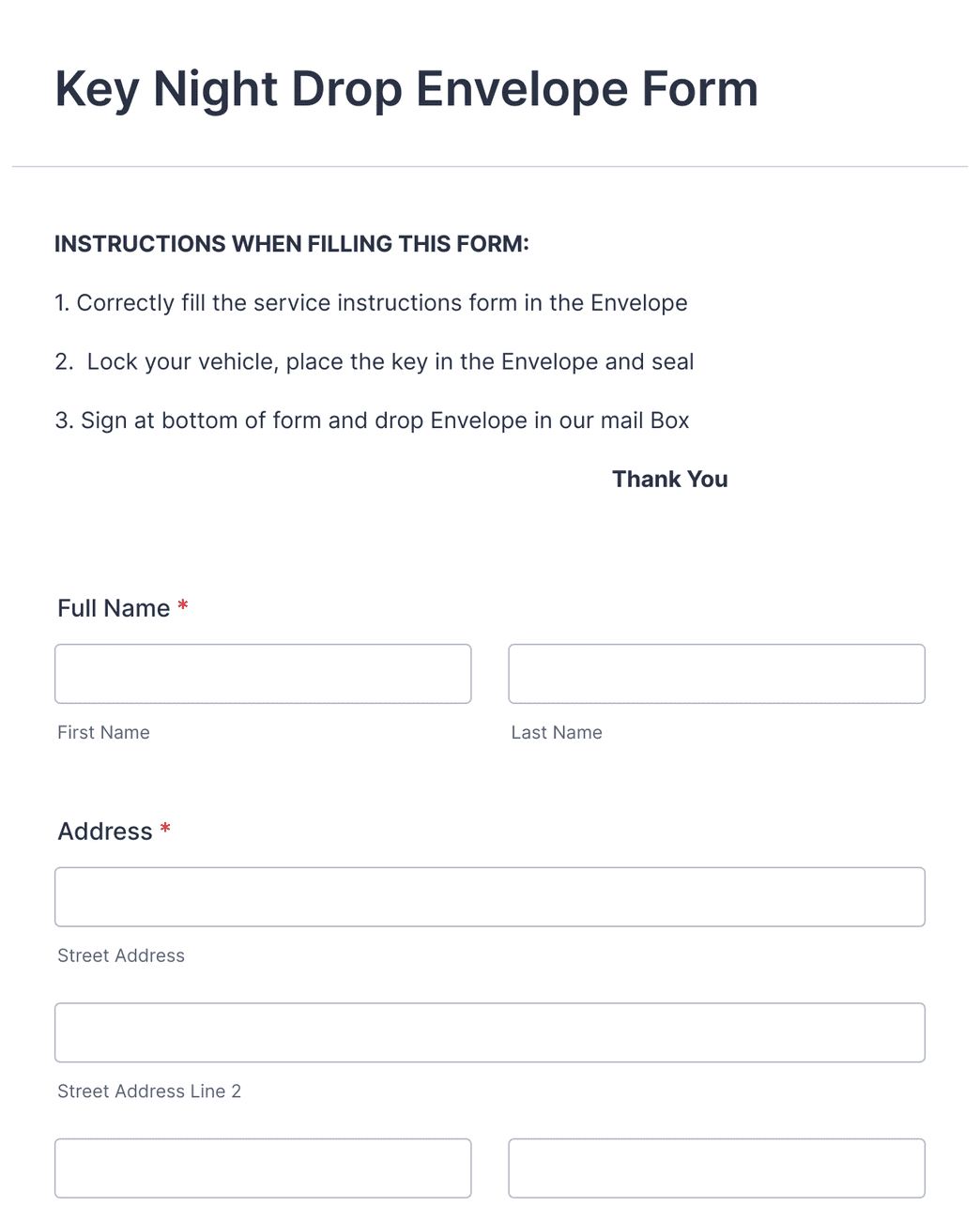Click the right input field below Street Address Line 2

coord(716,1168)
